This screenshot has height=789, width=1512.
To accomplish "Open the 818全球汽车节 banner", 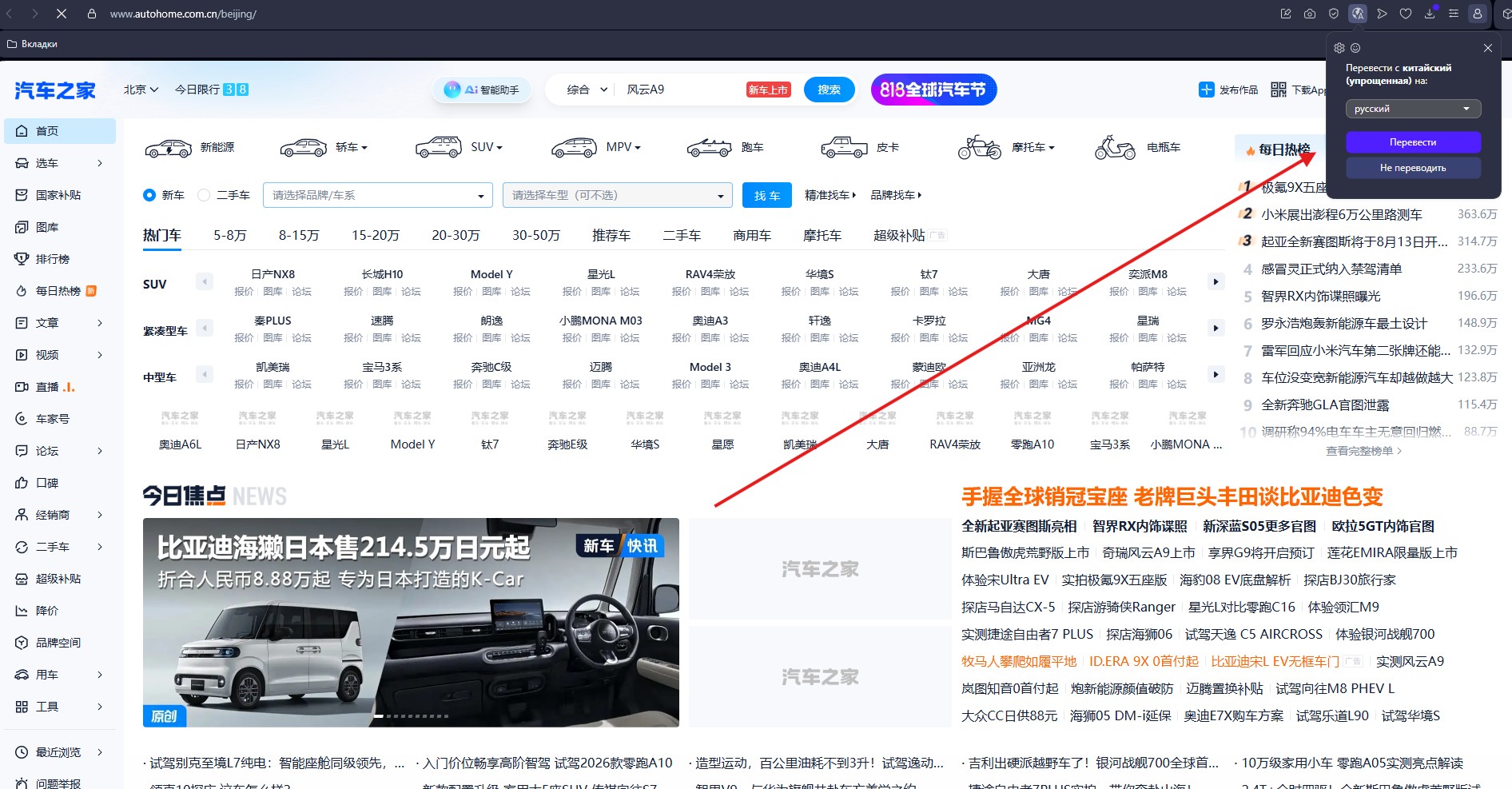I will pyautogui.click(x=933, y=90).
